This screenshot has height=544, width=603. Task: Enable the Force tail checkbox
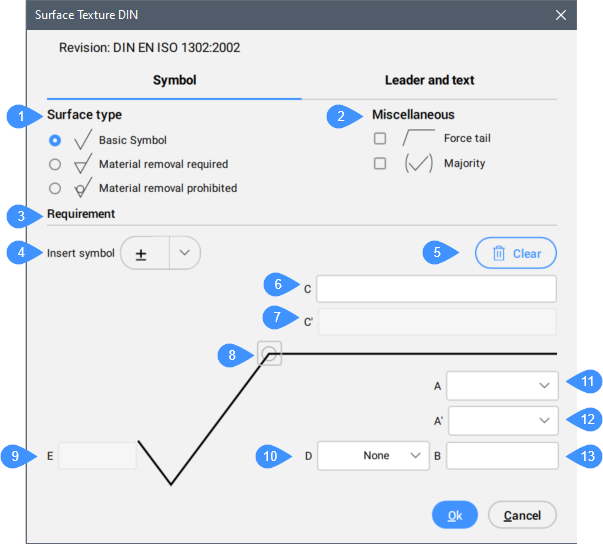point(380,139)
